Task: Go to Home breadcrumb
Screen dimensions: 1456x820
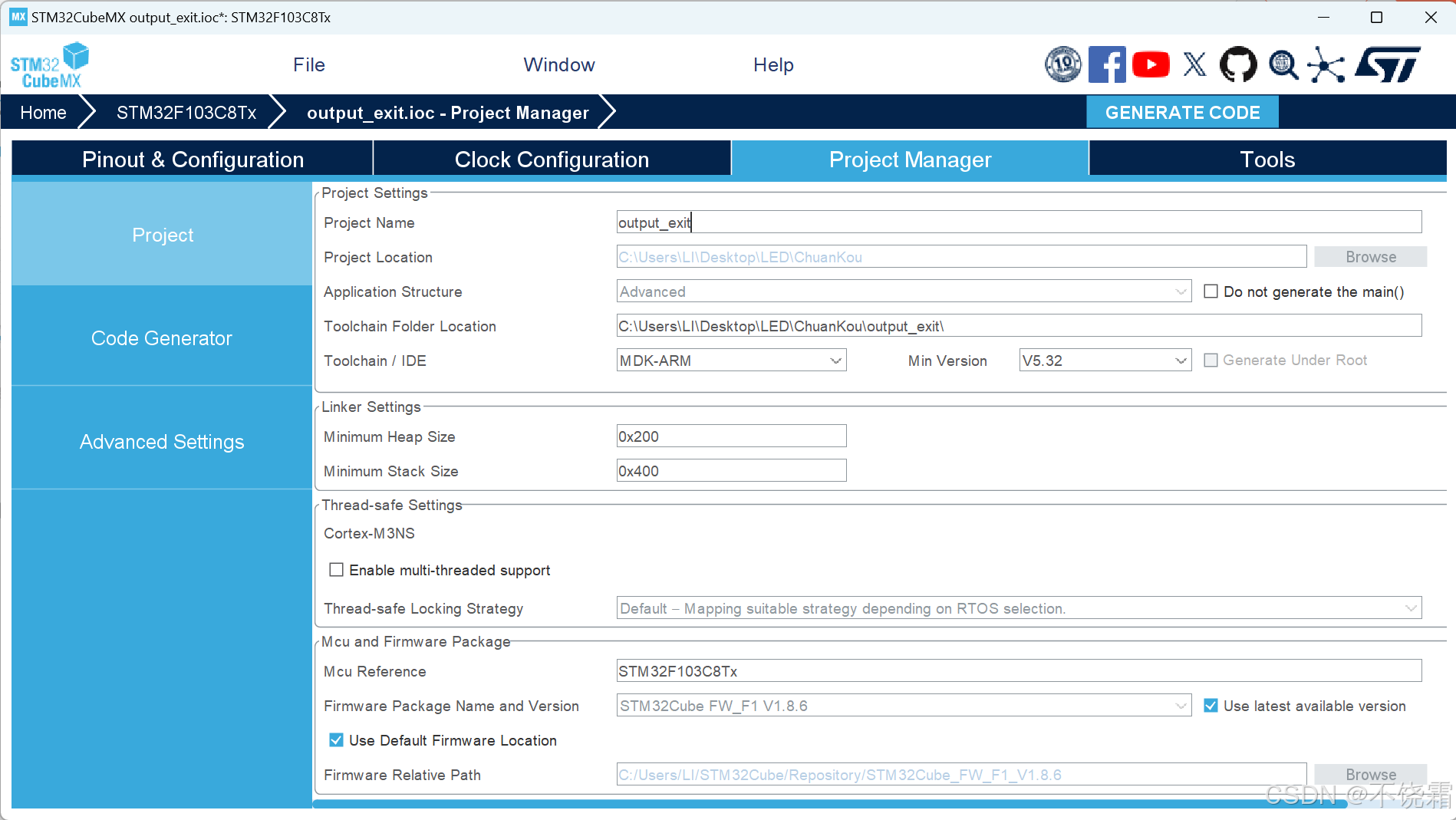Action: (43, 113)
